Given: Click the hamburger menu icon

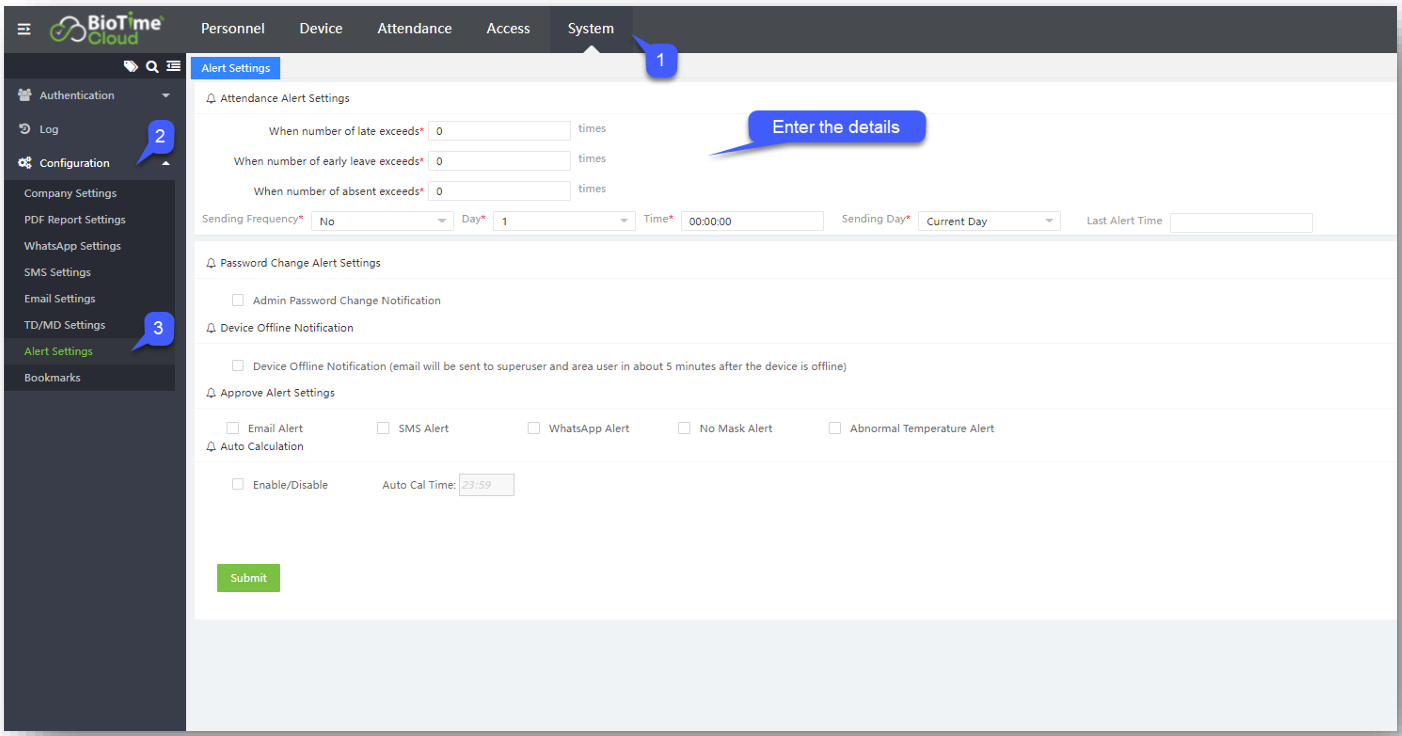Looking at the screenshot, I should tap(24, 29).
